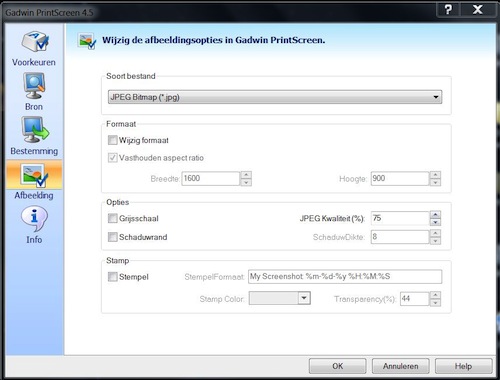Decrease JPEG Kwaliteit with down arrow
Viewport: 500px width, 380px height.
pos(435,222)
